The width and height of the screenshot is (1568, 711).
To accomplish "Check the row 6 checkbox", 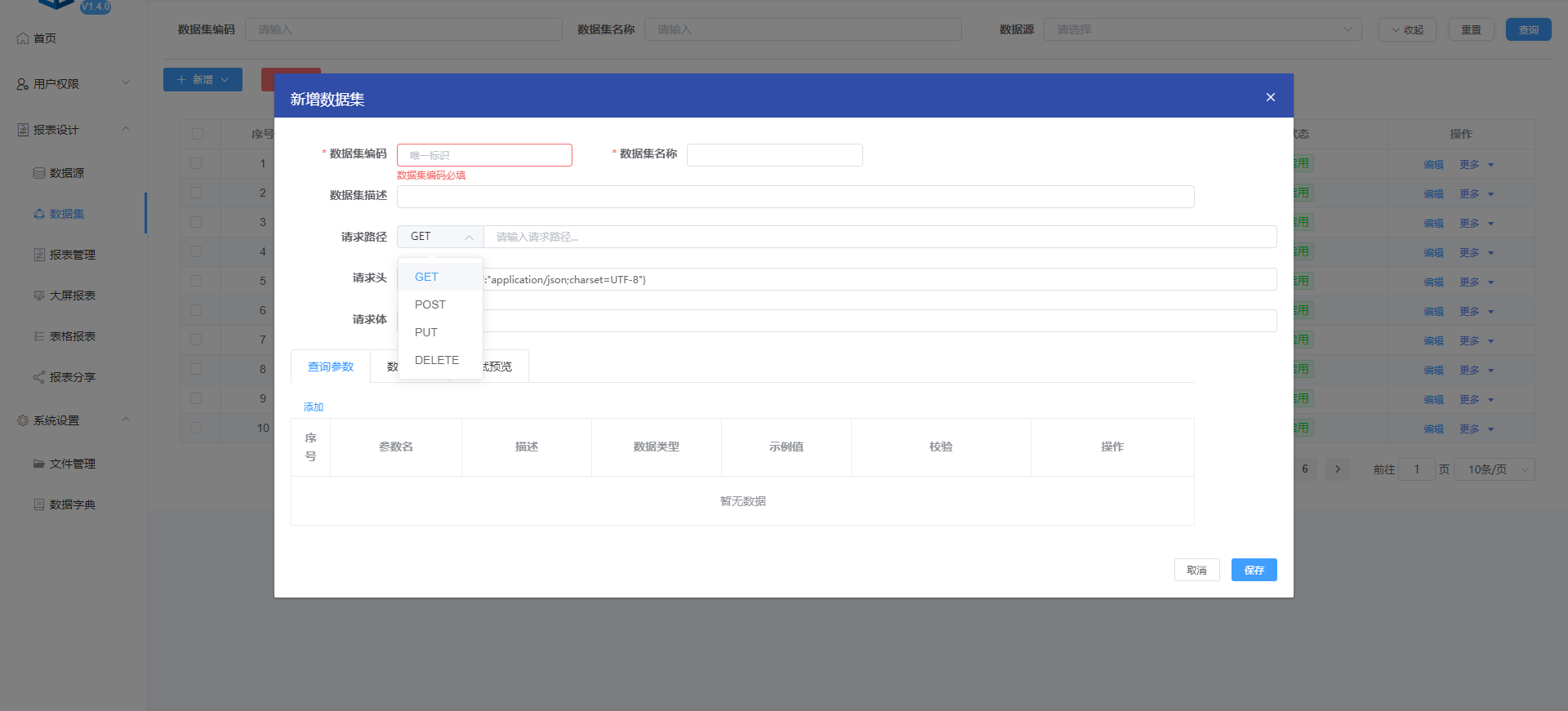I will [196, 310].
